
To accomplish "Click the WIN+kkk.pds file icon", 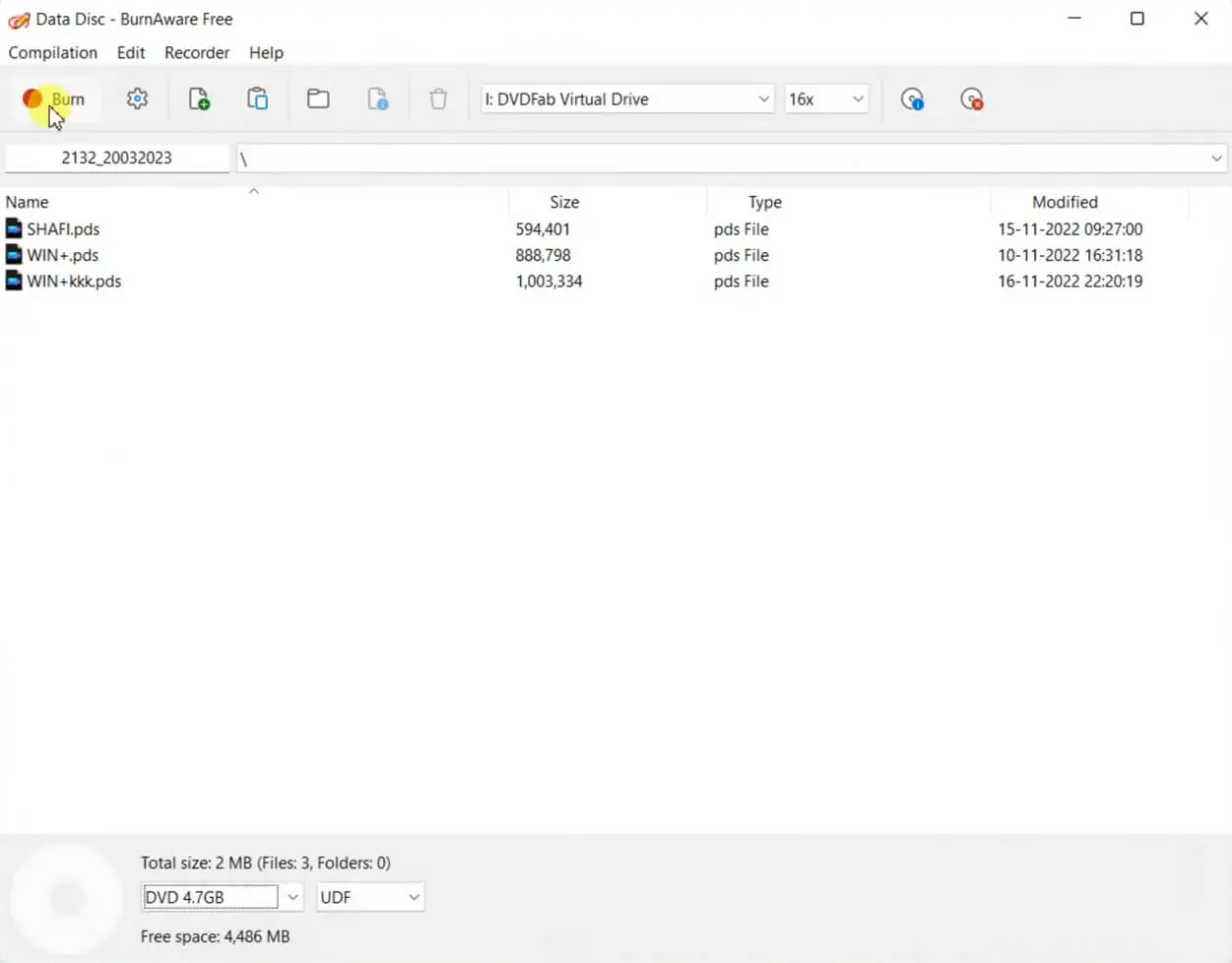I will [x=14, y=281].
